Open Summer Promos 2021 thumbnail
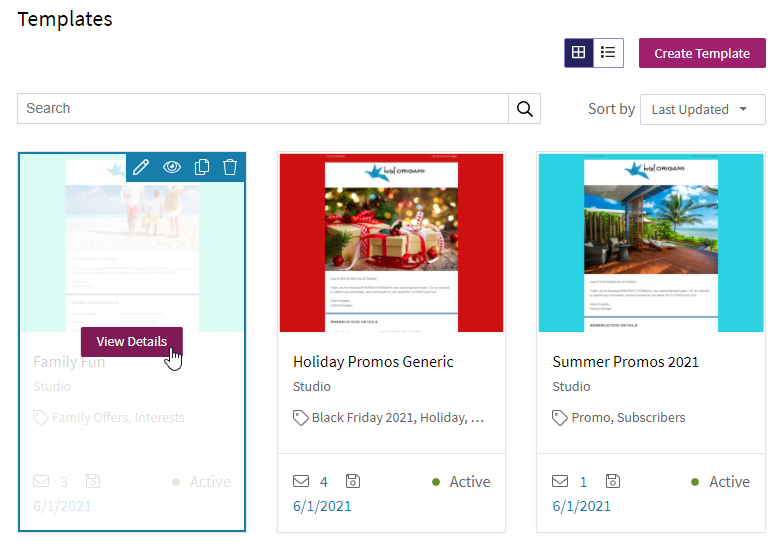Image resolution: width=780 pixels, height=550 pixels. coord(651,243)
